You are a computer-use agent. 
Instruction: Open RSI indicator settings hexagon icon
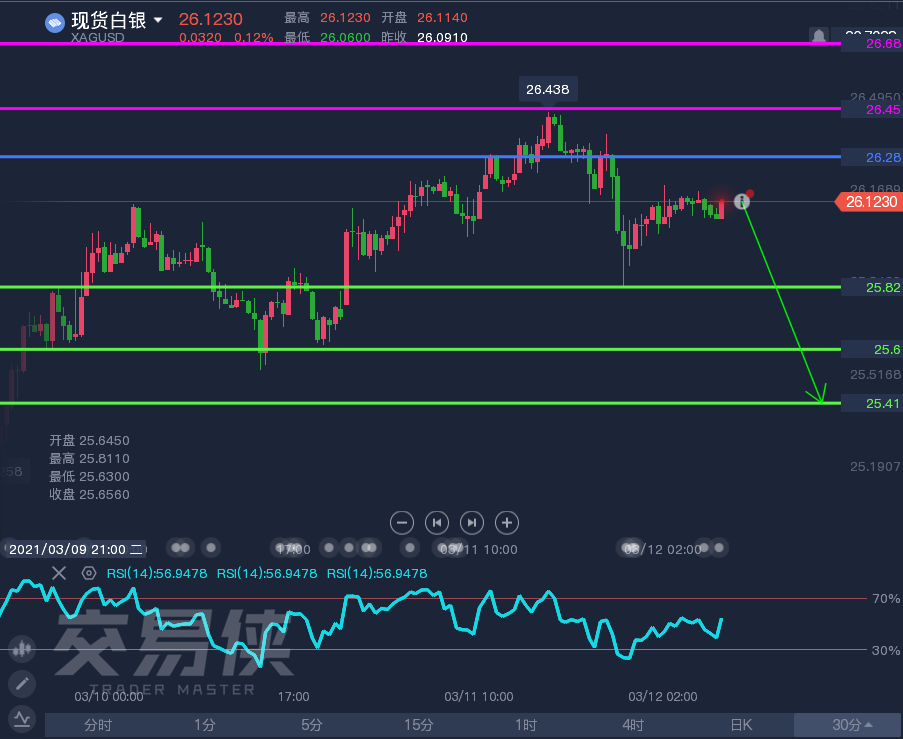tap(89, 573)
